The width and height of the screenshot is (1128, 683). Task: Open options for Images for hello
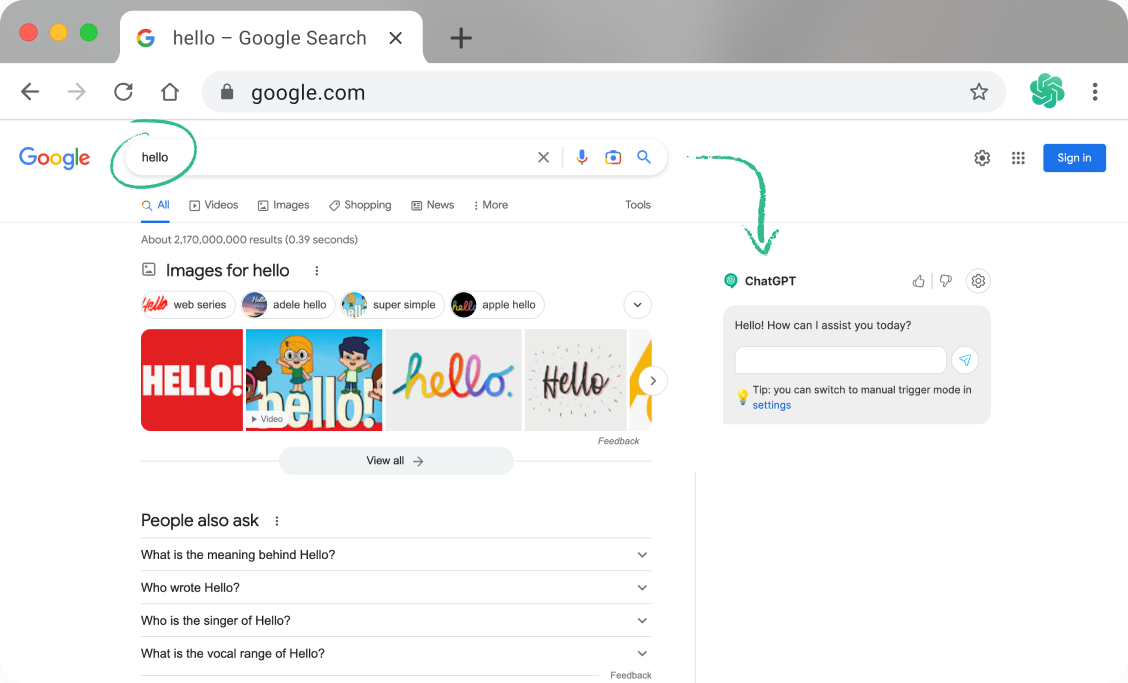point(317,271)
